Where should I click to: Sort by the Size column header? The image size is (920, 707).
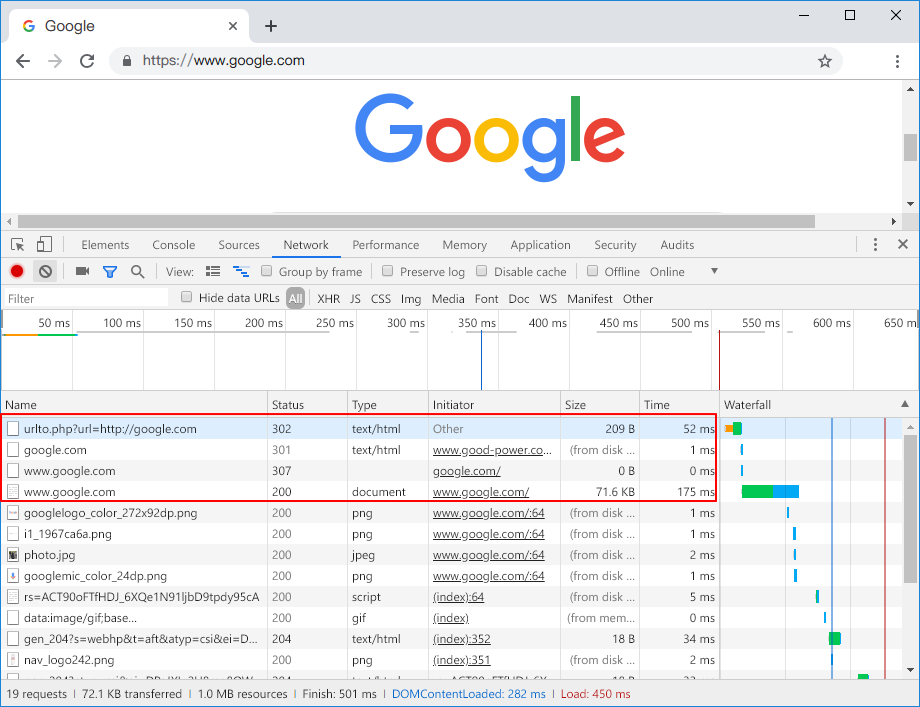600,404
